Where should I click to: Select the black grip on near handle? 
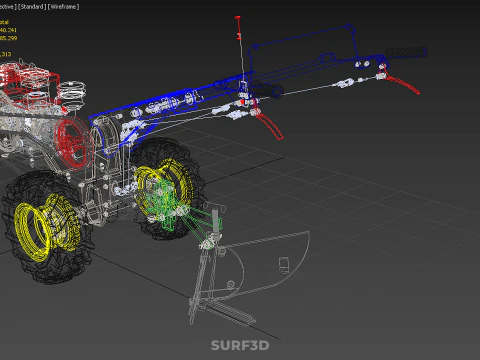[267, 89]
